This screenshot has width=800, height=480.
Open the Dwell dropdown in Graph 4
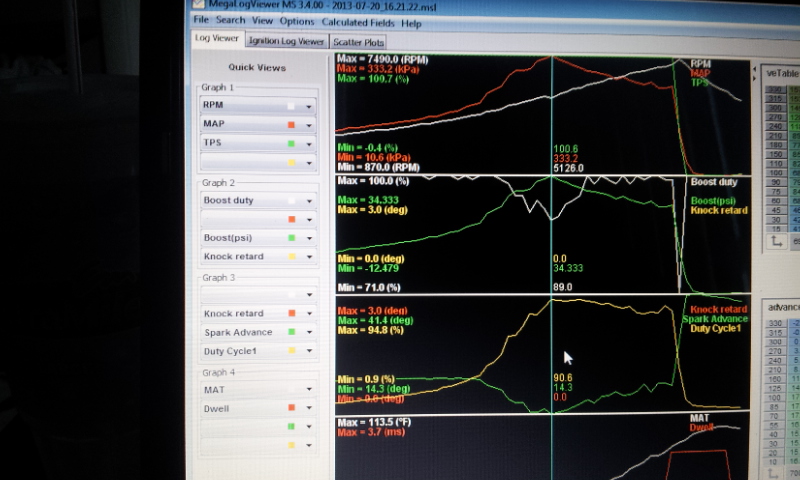(309, 408)
